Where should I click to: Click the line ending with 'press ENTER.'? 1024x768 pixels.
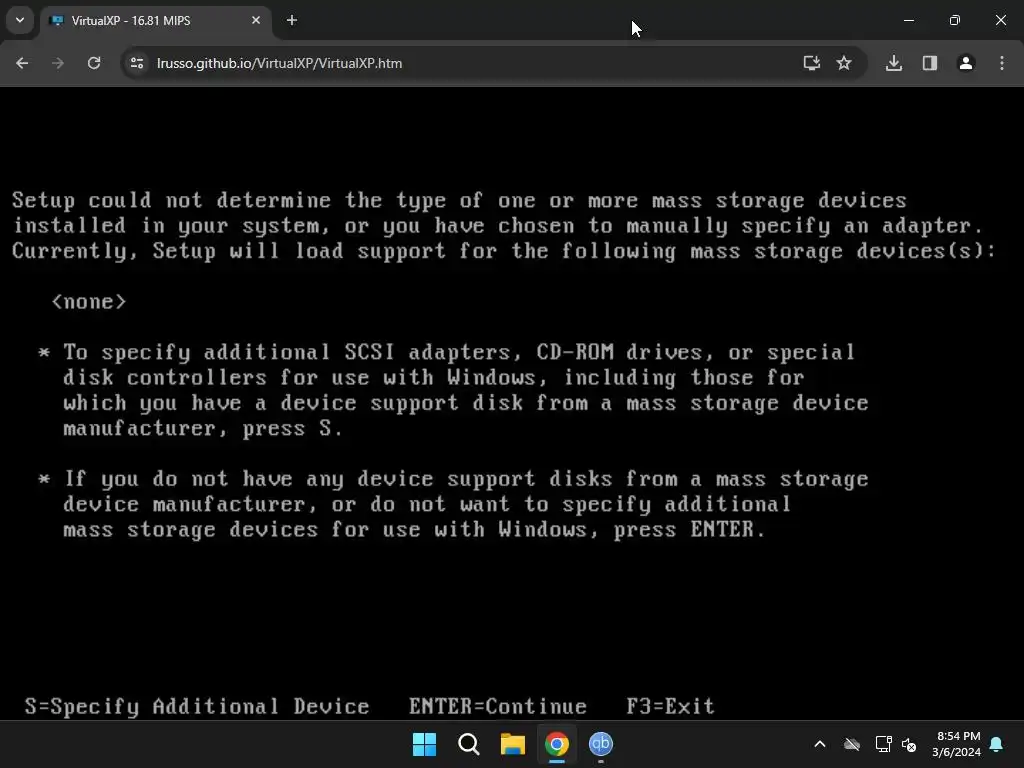414,530
